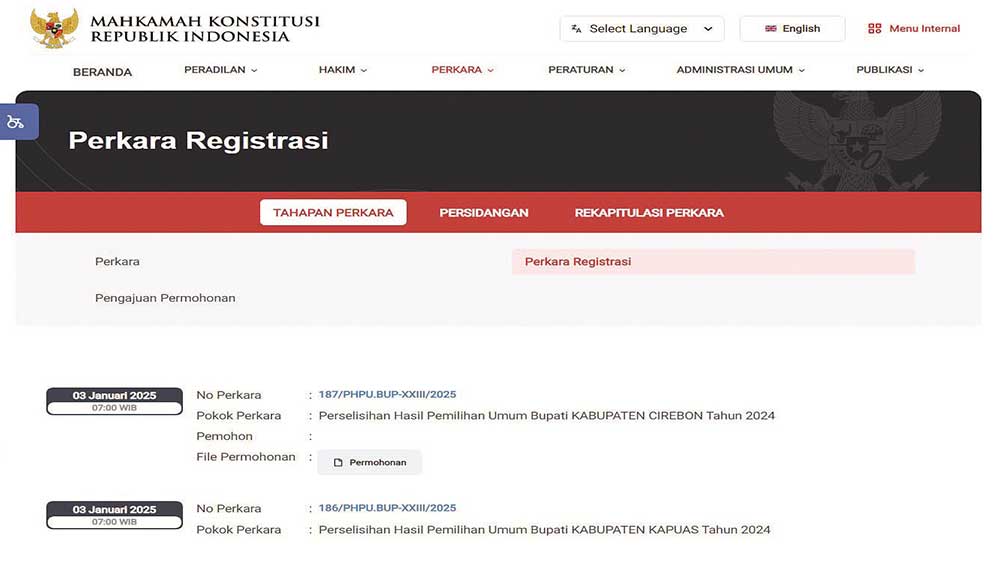The width and height of the screenshot is (1000, 563).
Task: Expand the Peradilan menu
Action: pos(220,70)
